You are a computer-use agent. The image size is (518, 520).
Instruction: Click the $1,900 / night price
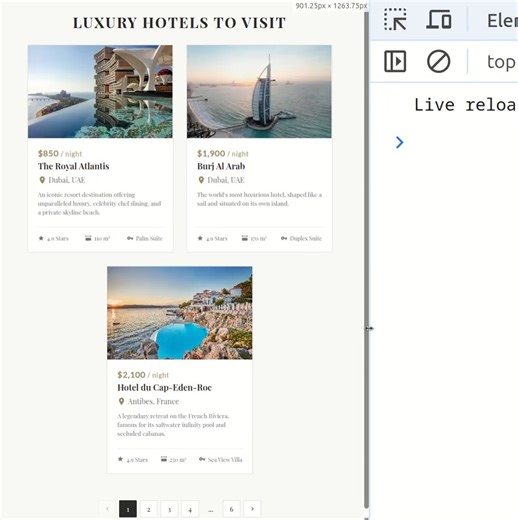(x=223, y=153)
